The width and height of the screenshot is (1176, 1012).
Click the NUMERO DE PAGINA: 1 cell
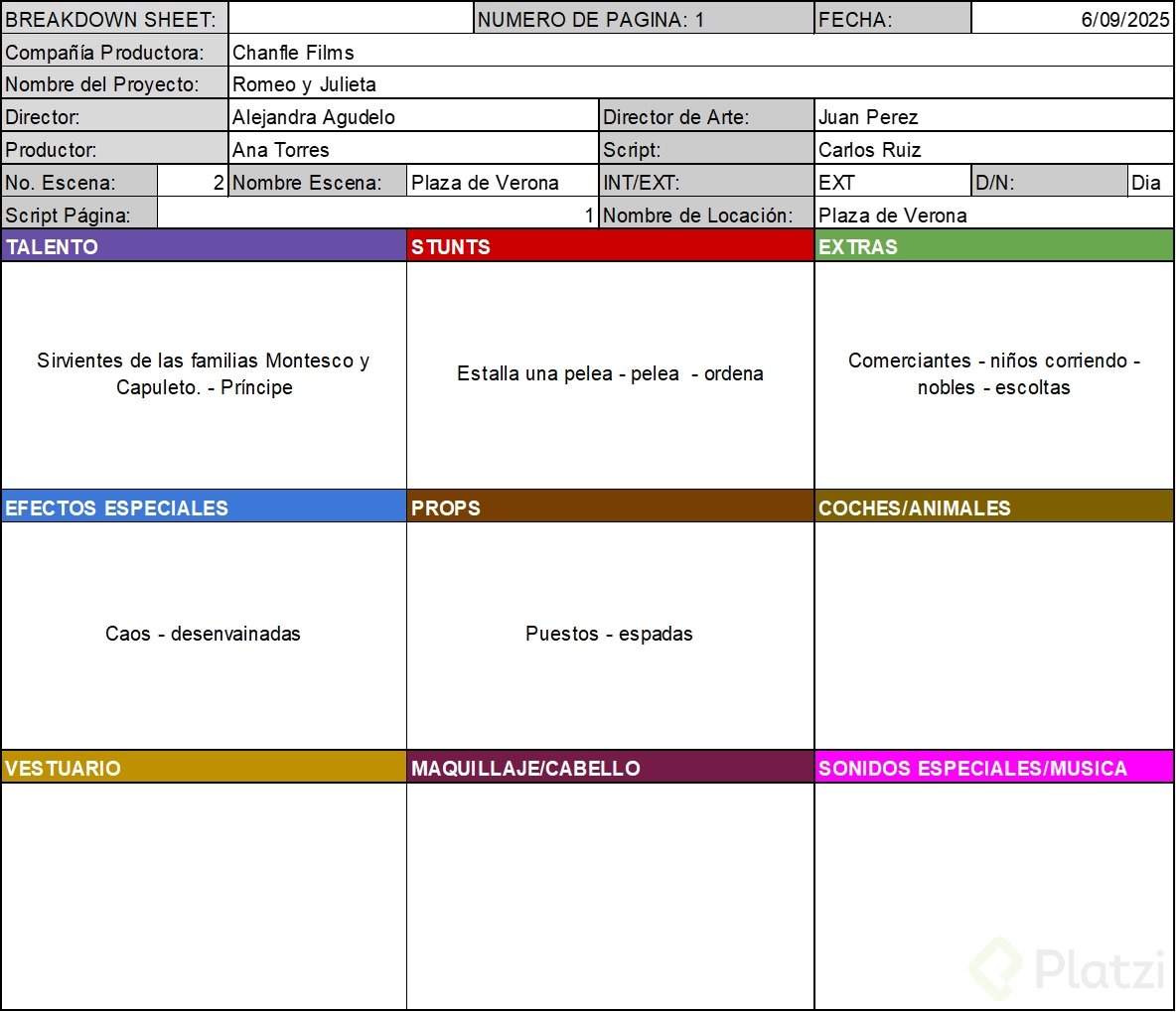click(x=645, y=19)
